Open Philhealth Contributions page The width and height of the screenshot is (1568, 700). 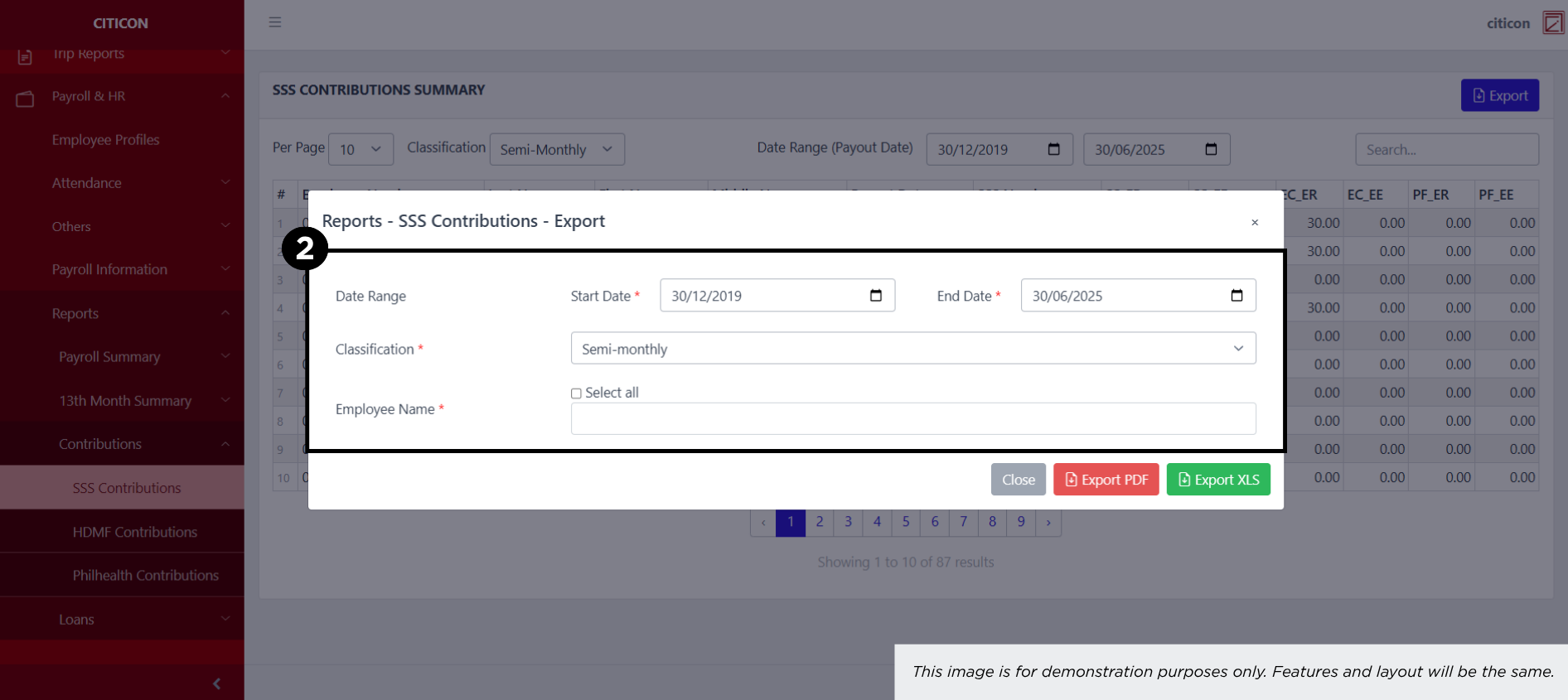tap(146, 575)
